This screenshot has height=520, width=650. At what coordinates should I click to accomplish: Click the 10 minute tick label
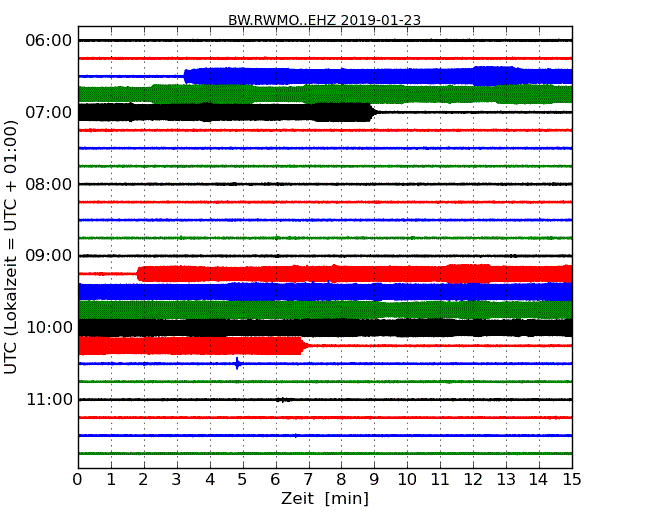click(407, 480)
